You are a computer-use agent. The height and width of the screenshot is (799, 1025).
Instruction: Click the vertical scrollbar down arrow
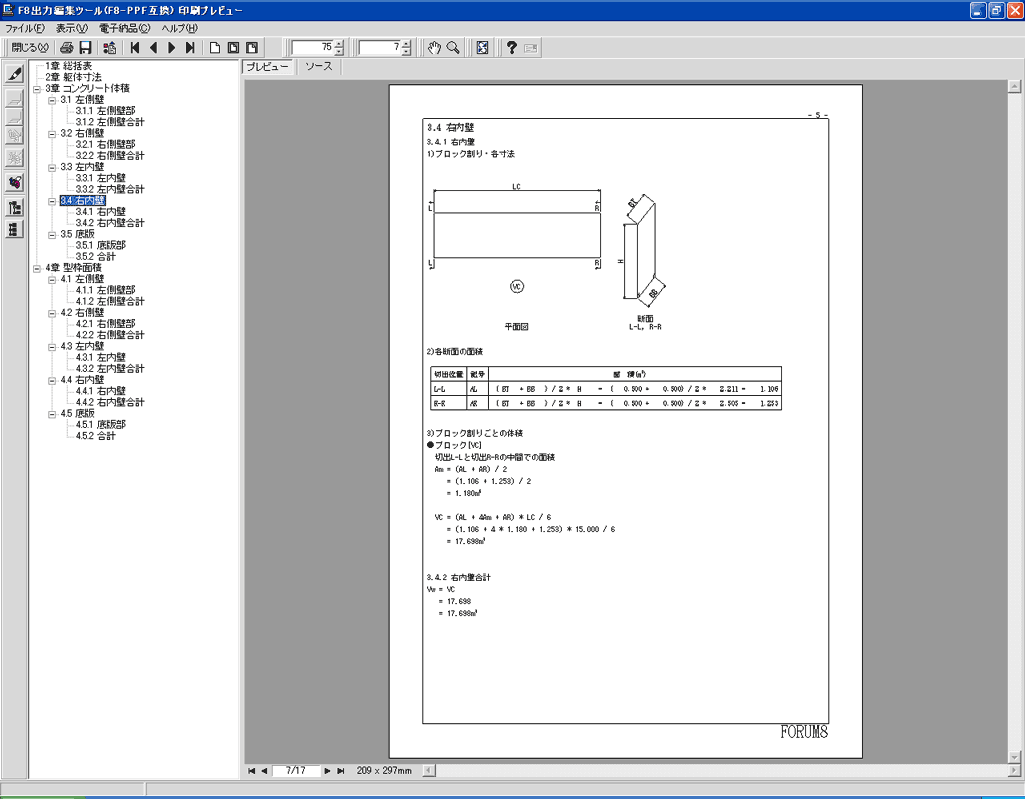pyautogui.click(x=1015, y=757)
